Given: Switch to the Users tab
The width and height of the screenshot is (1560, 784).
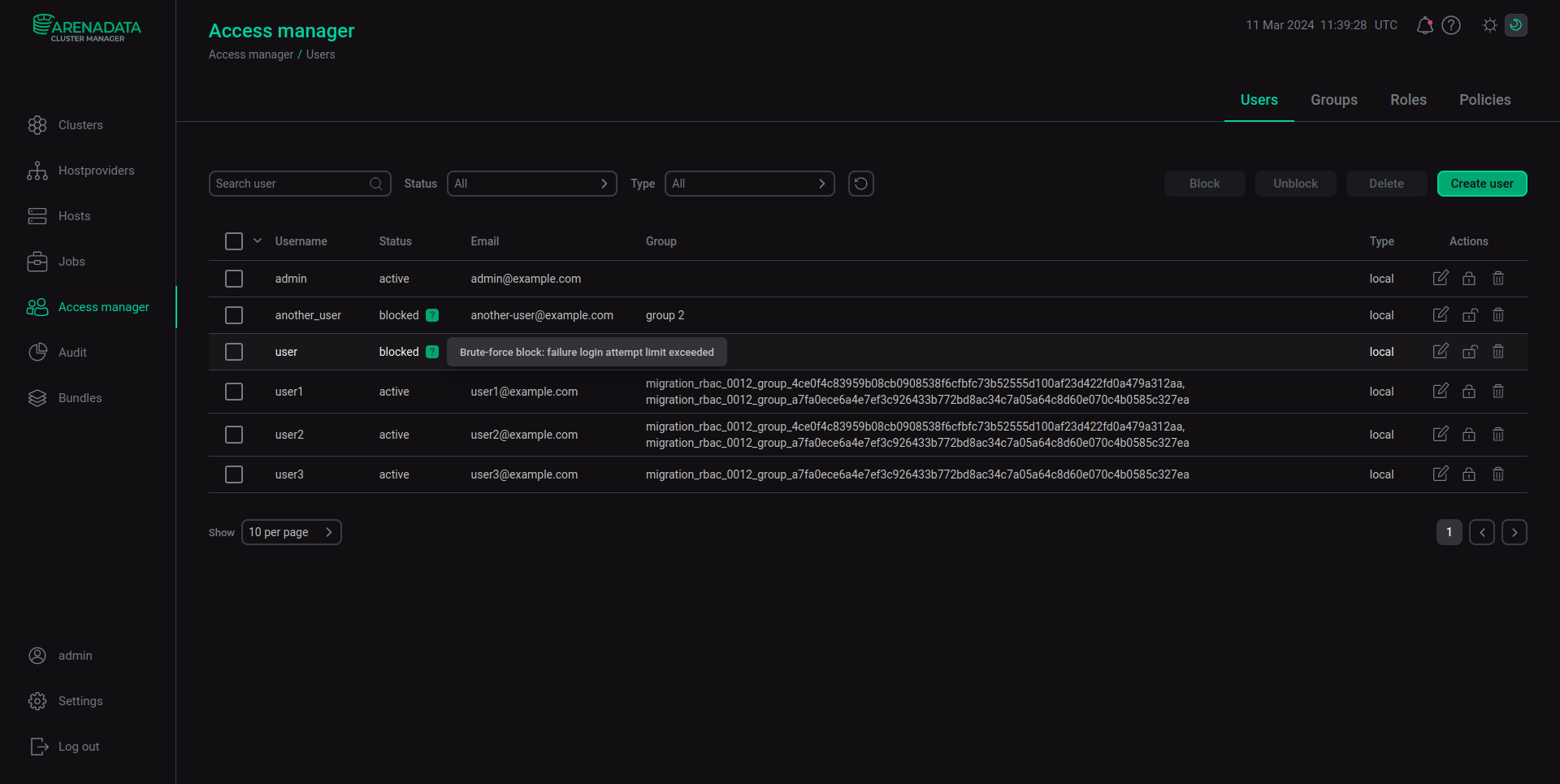Looking at the screenshot, I should [x=1259, y=100].
